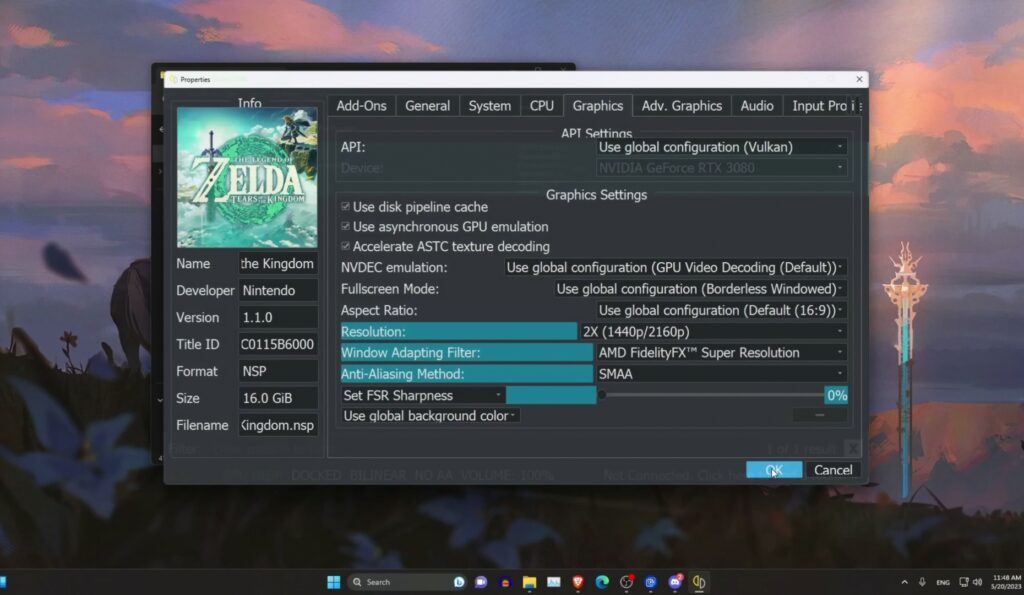
Task: Launch Microsoft Edge from the taskbar
Action: pos(602,582)
